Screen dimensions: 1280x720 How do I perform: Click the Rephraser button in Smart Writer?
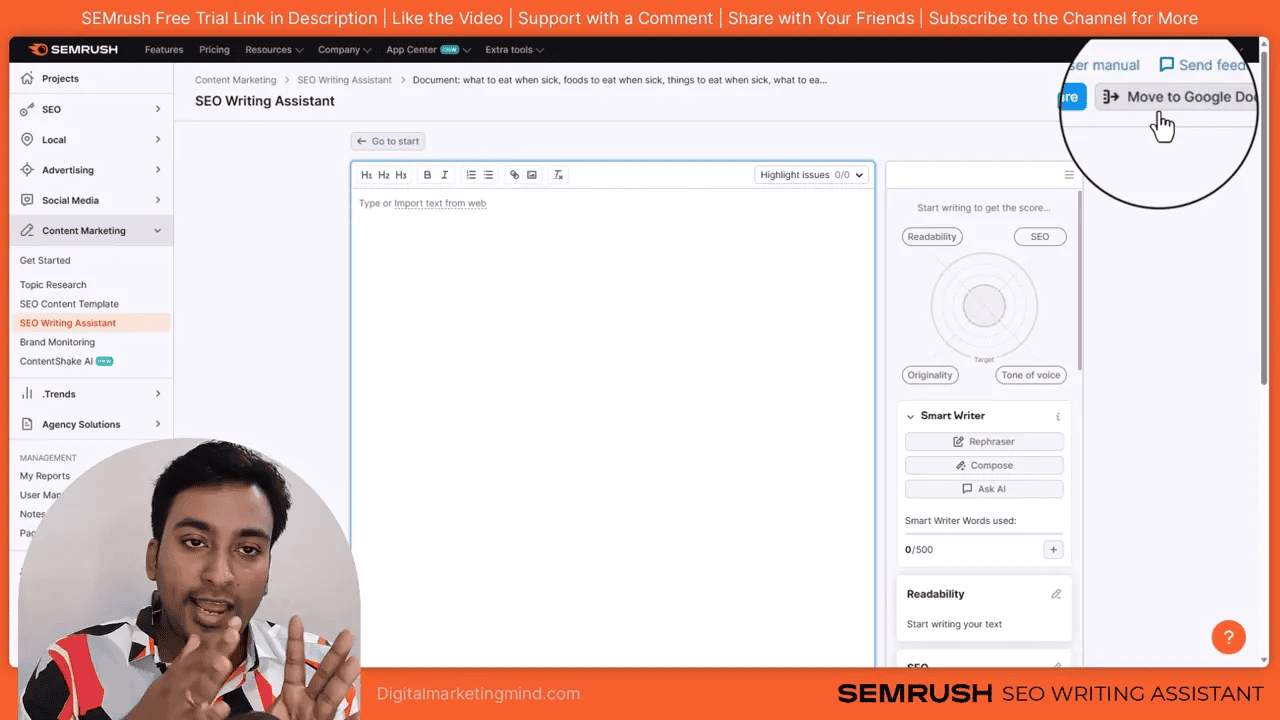(983, 441)
